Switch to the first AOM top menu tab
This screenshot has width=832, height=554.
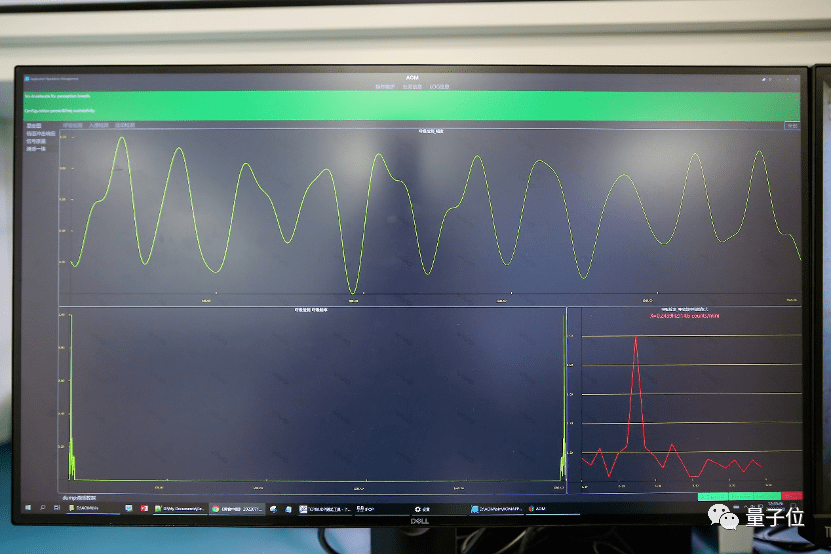(x=385, y=86)
